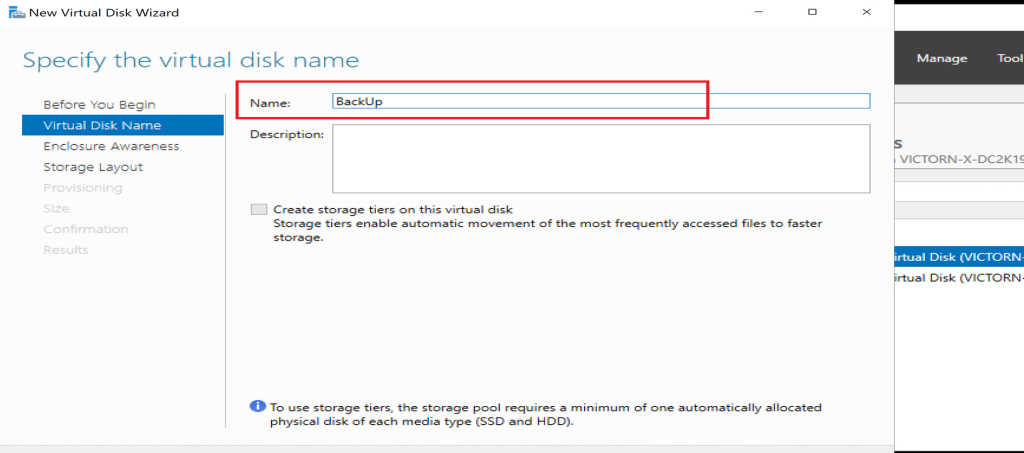Click the New Virtual Disk Wizard title icon

coord(14,12)
